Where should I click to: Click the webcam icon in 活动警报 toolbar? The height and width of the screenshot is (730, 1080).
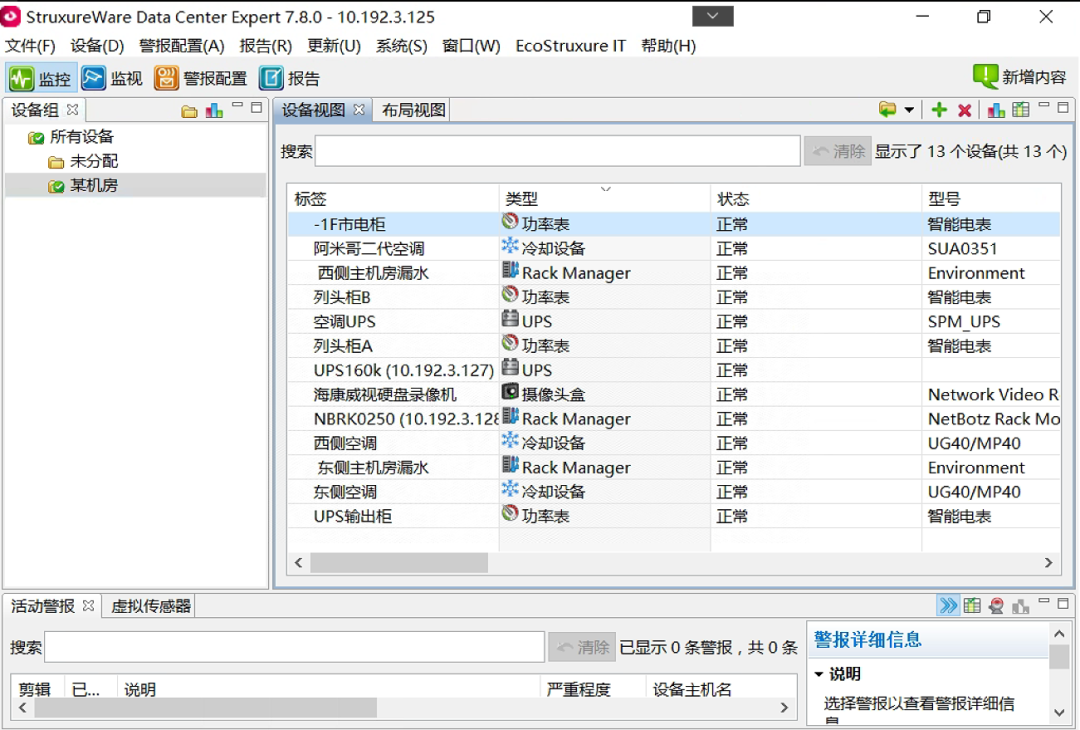996,606
